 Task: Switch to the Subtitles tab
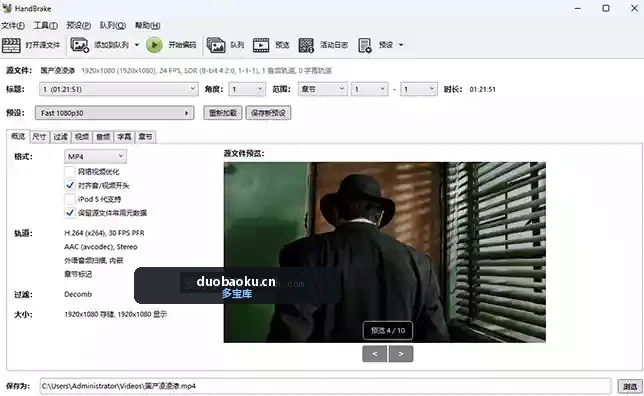click(124, 137)
